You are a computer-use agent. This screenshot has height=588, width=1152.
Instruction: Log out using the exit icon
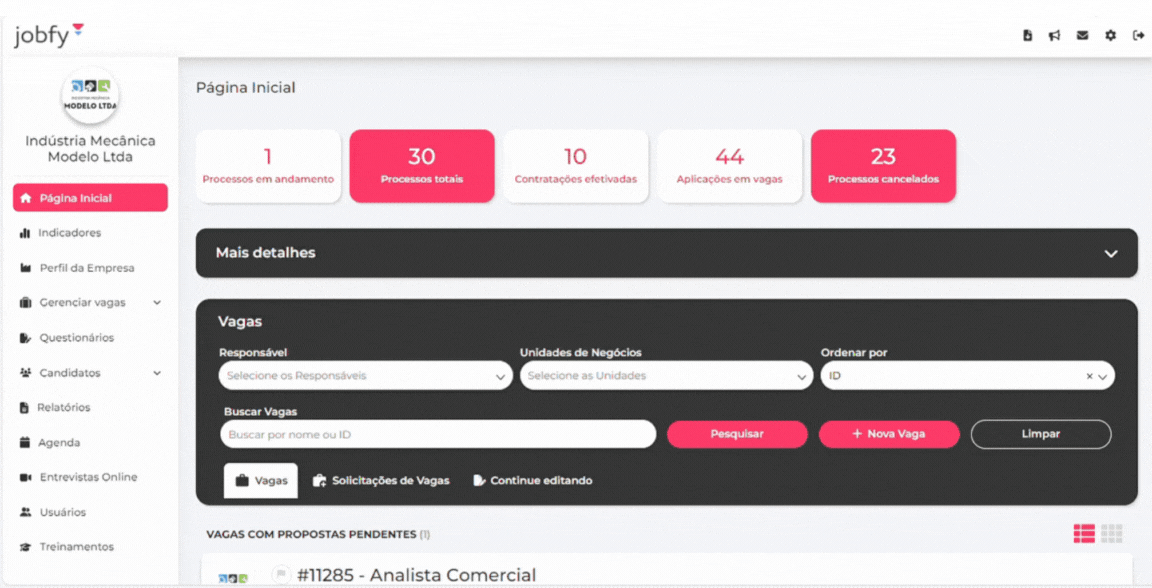click(1138, 35)
